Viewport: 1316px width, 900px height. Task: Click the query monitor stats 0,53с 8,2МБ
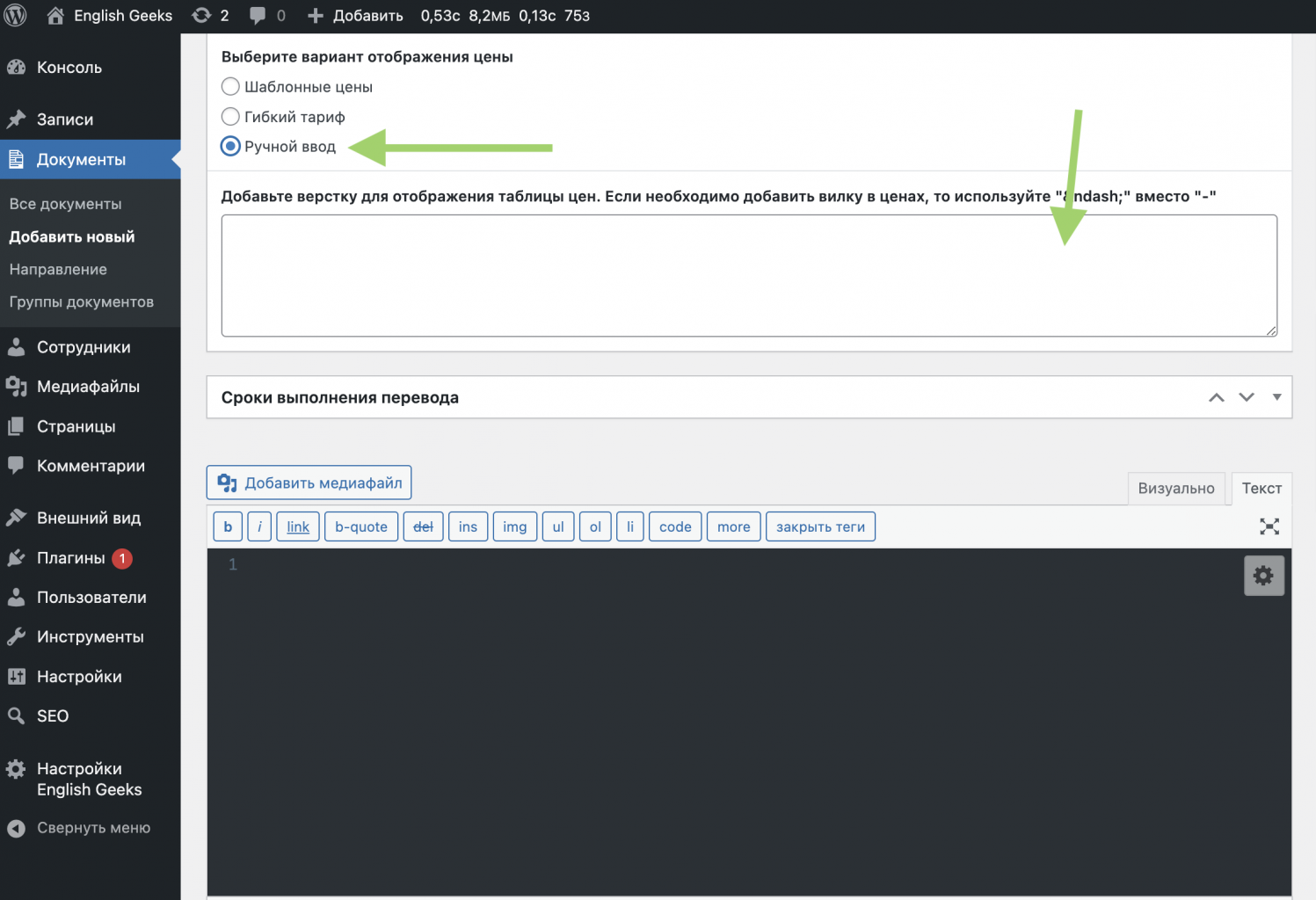[x=505, y=16]
